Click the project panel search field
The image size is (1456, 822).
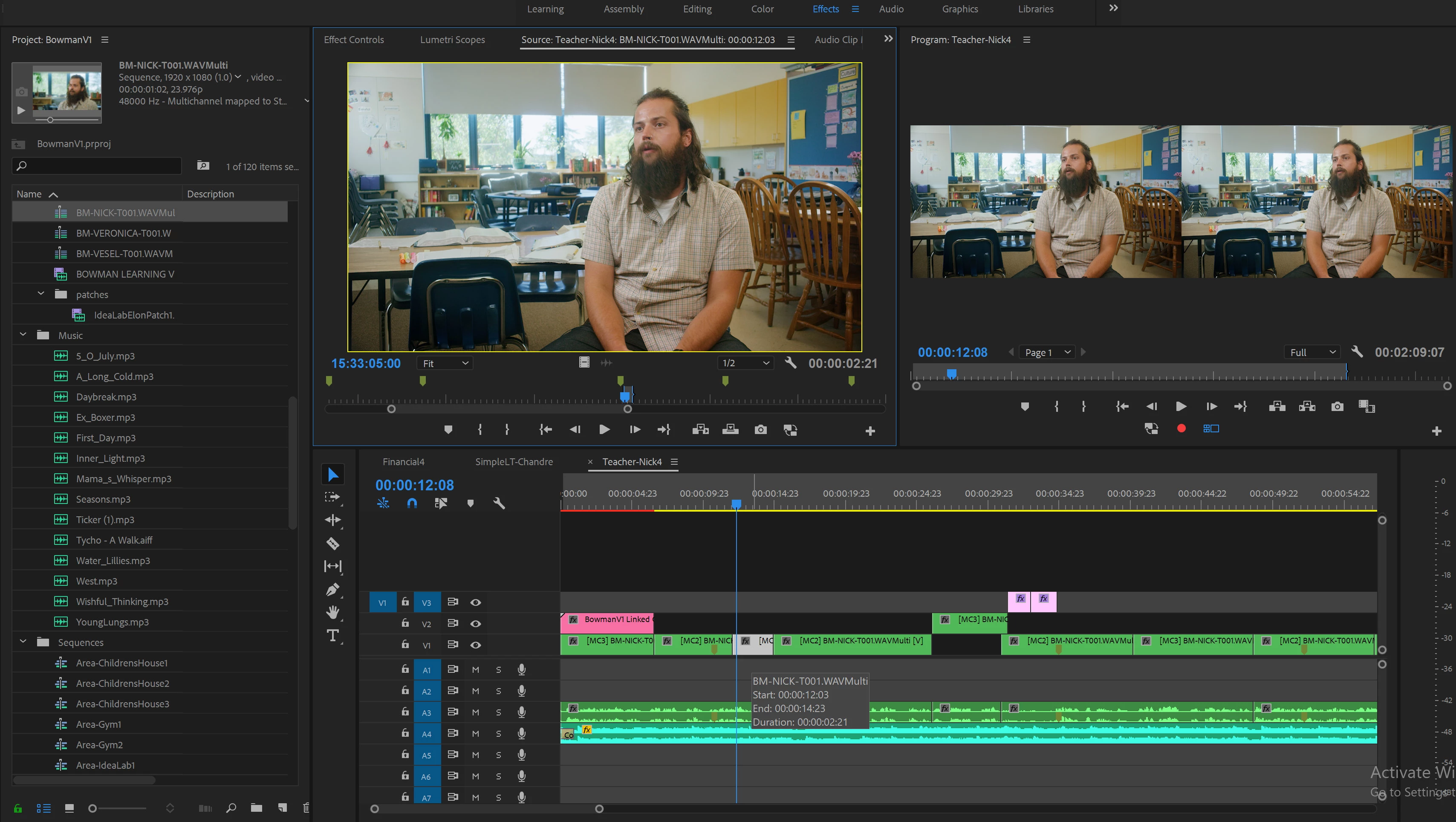tap(97, 166)
